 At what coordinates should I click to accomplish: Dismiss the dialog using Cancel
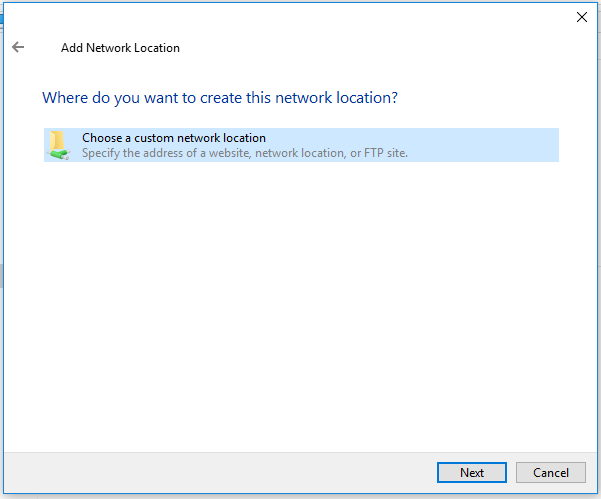click(551, 473)
